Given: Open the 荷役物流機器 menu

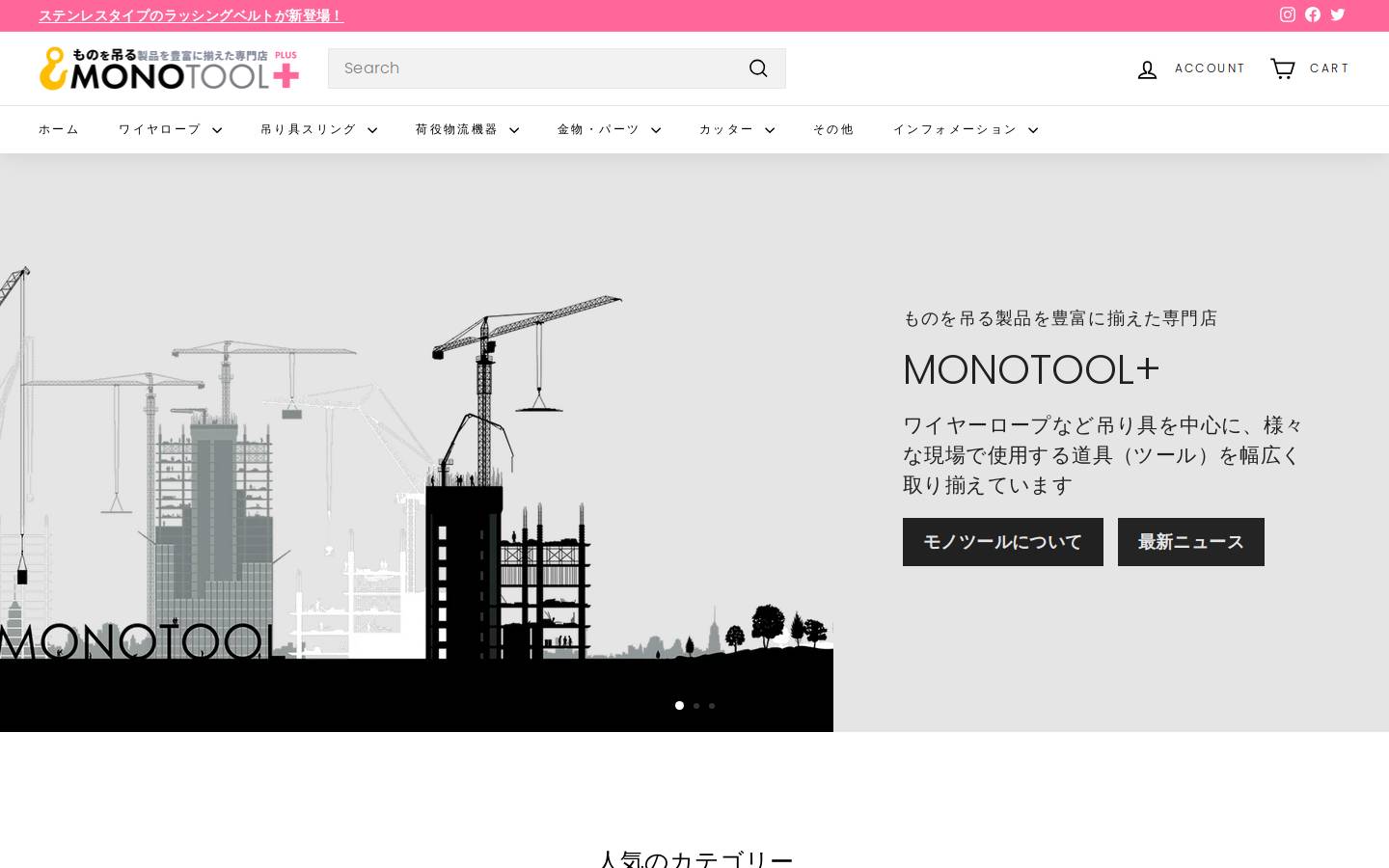Looking at the screenshot, I should click(x=456, y=129).
